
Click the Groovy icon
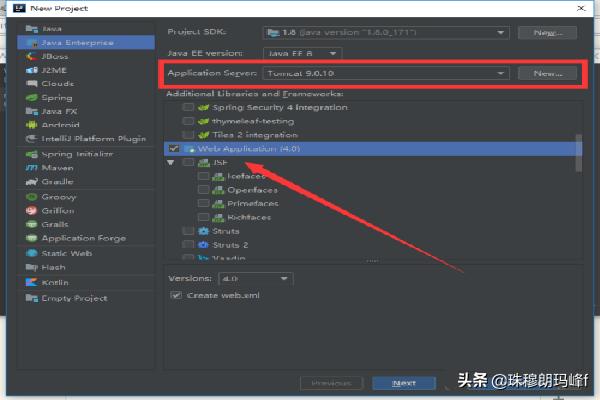tap(32, 197)
